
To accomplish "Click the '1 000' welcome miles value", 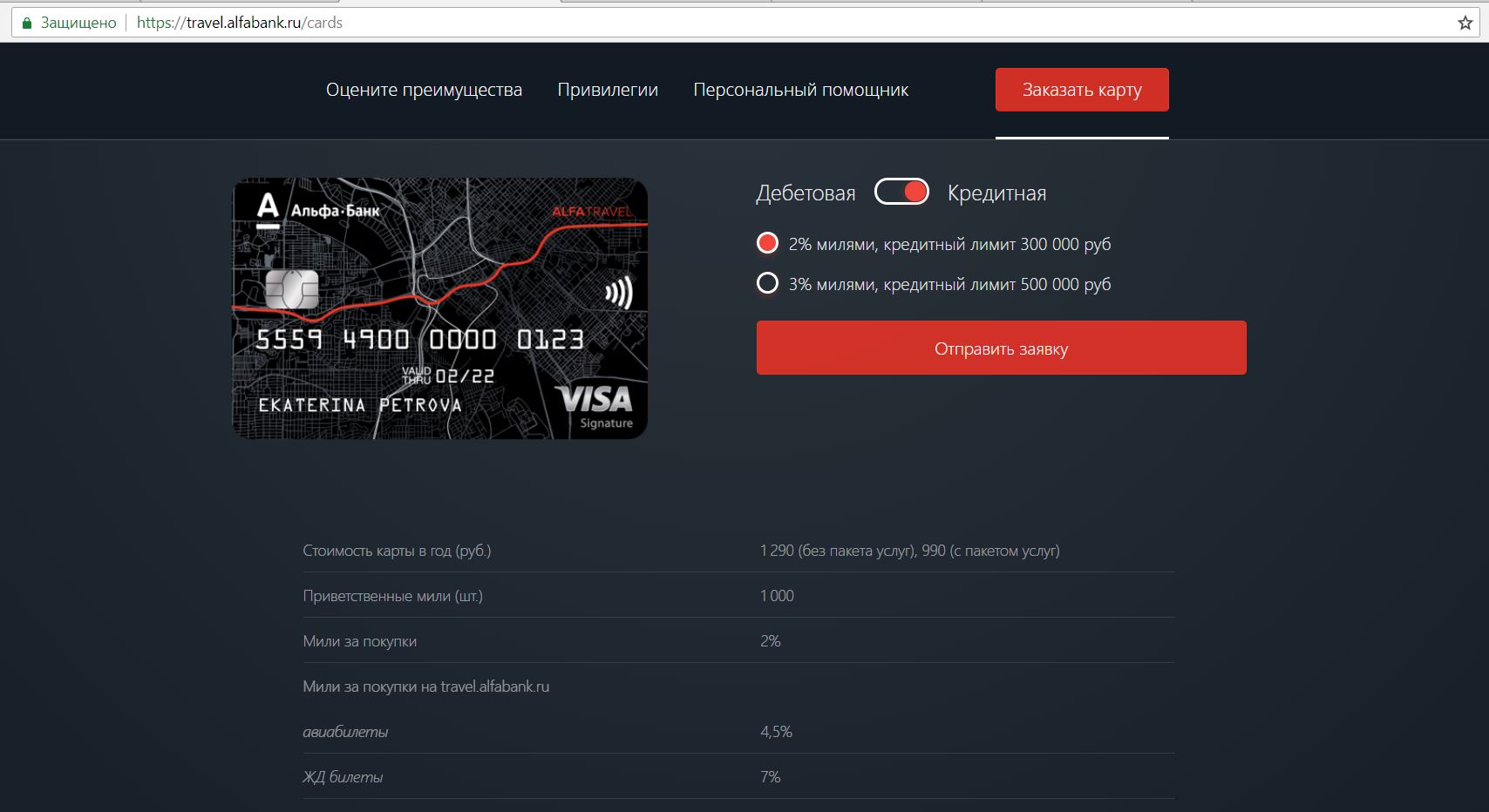I will coord(777,596).
